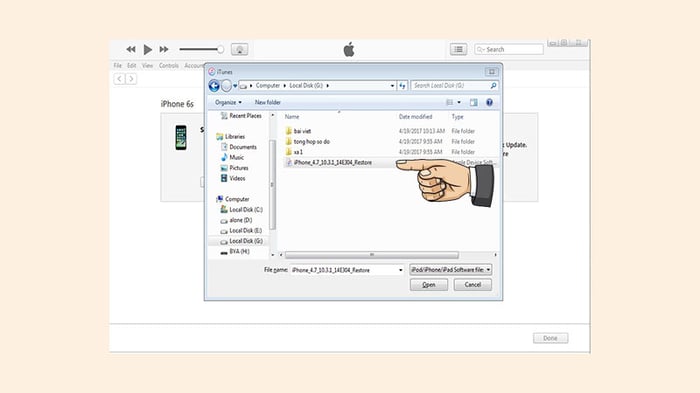Open the views options dropdown arrow

pyautogui.click(x=459, y=103)
